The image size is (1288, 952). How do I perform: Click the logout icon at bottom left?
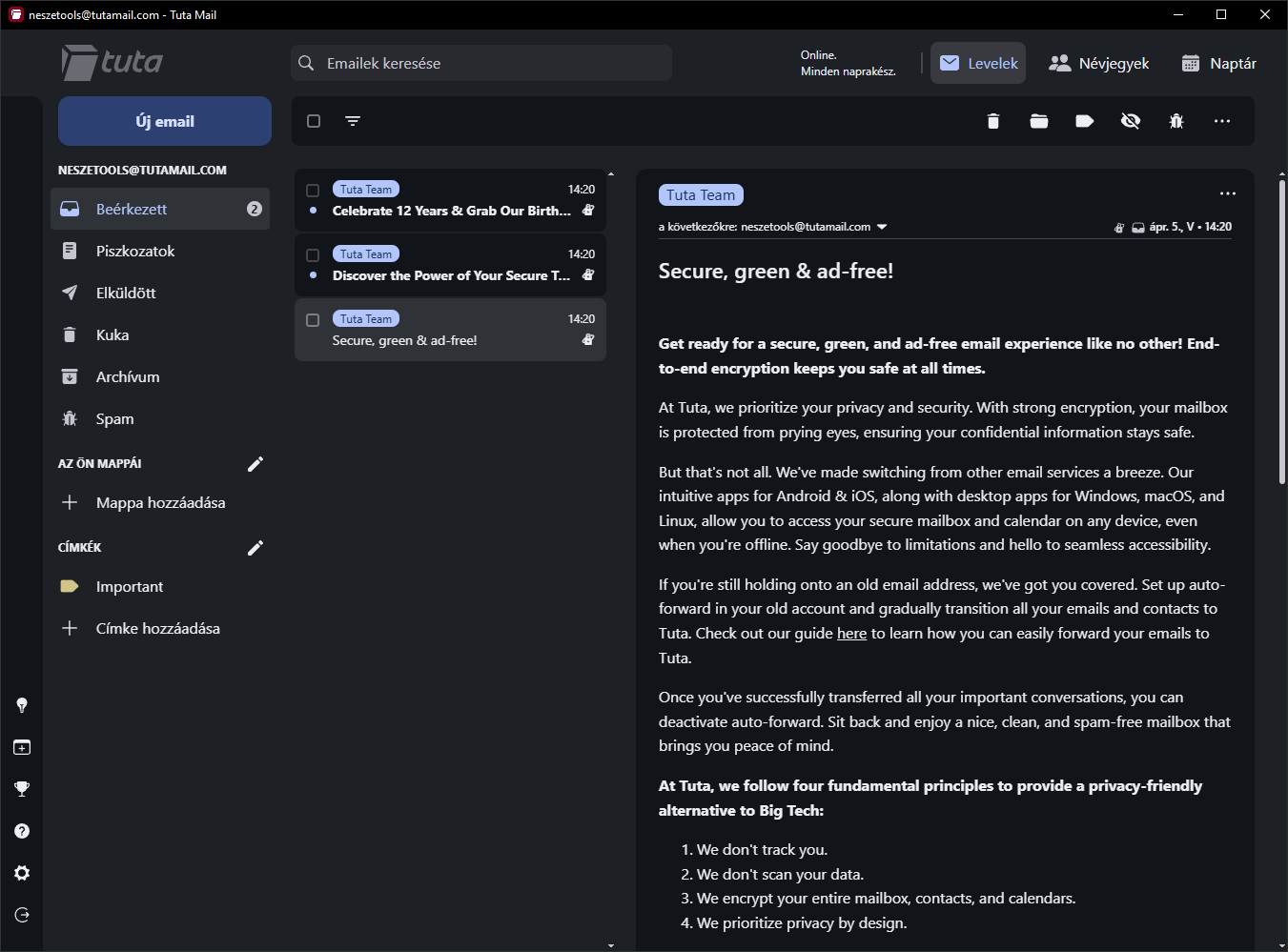(x=22, y=915)
